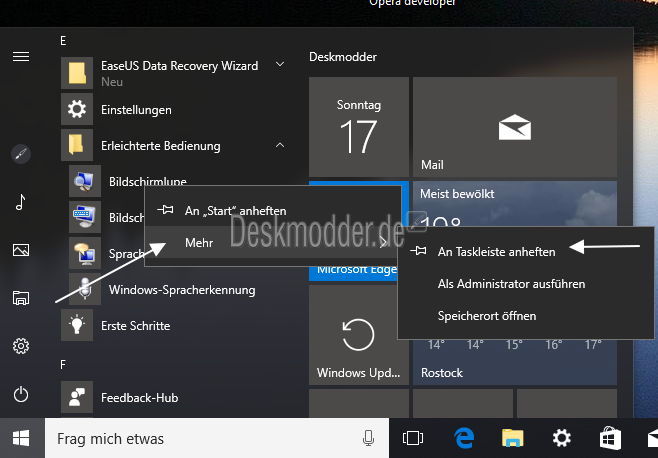The image size is (658, 458).
Task: Click the Bildschirmlupe magnifier icon
Action: (85, 181)
